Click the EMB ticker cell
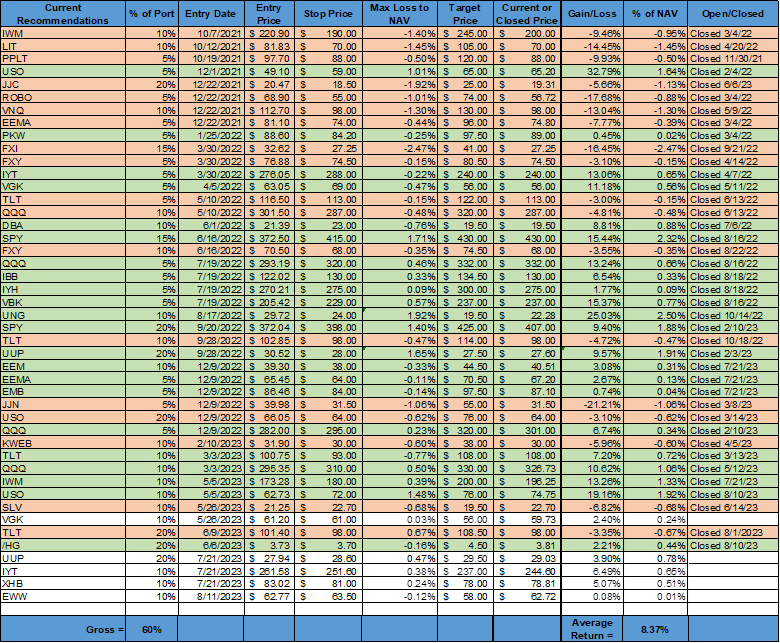Screen dimensions: 780x643 point(63,392)
